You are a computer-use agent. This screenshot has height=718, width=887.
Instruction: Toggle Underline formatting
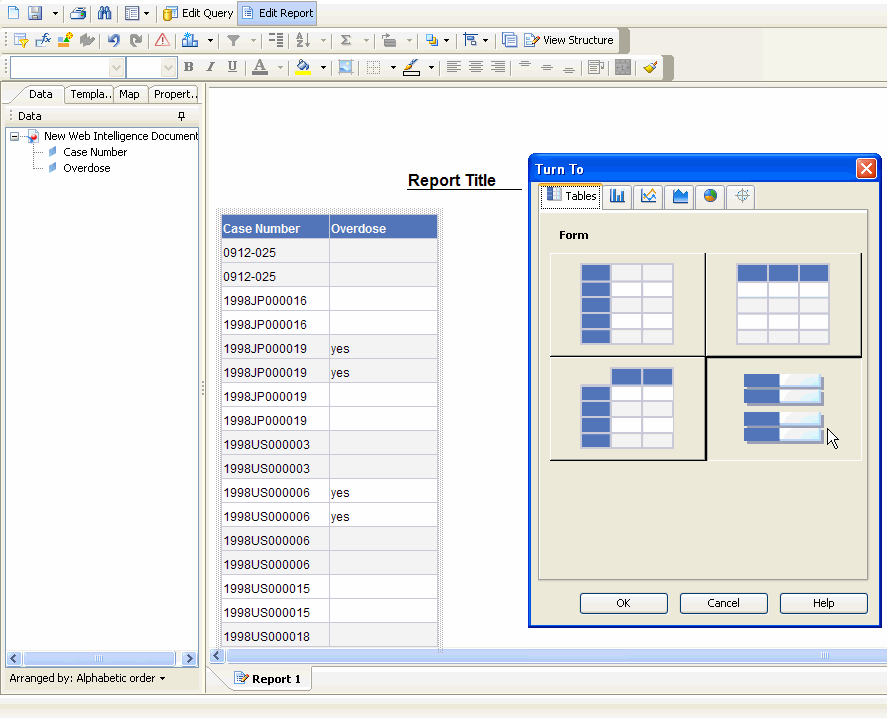(x=232, y=67)
